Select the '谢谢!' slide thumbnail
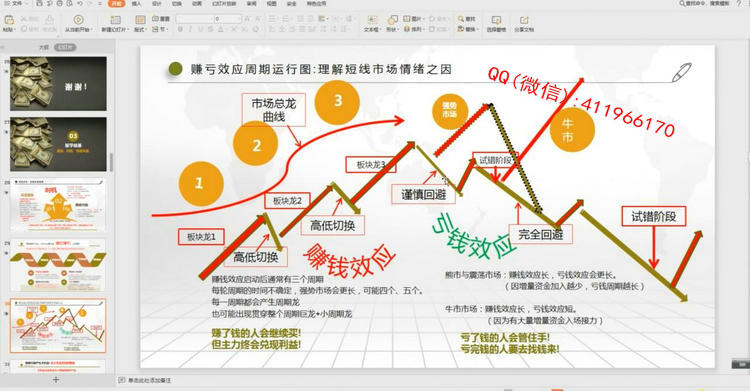 click(58, 84)
